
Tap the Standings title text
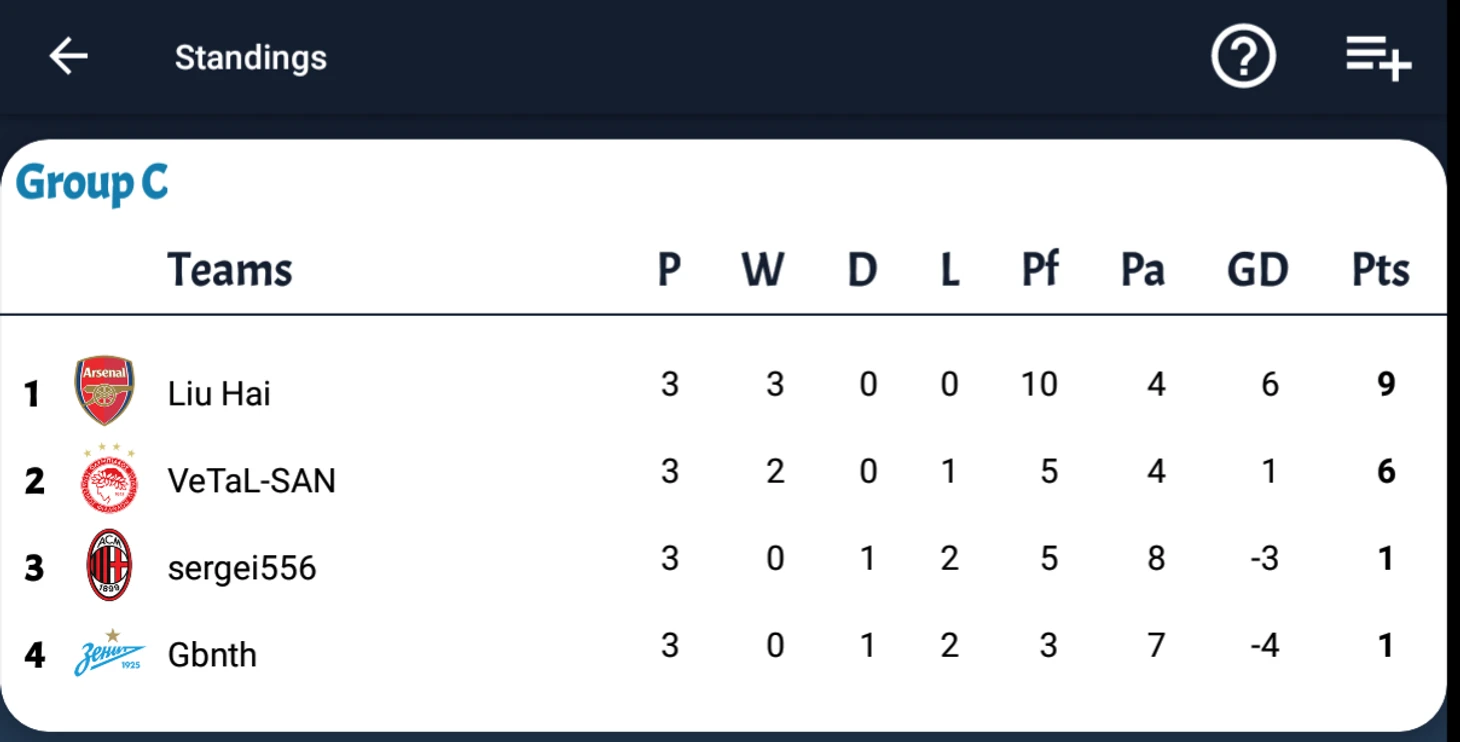point(251,58)
